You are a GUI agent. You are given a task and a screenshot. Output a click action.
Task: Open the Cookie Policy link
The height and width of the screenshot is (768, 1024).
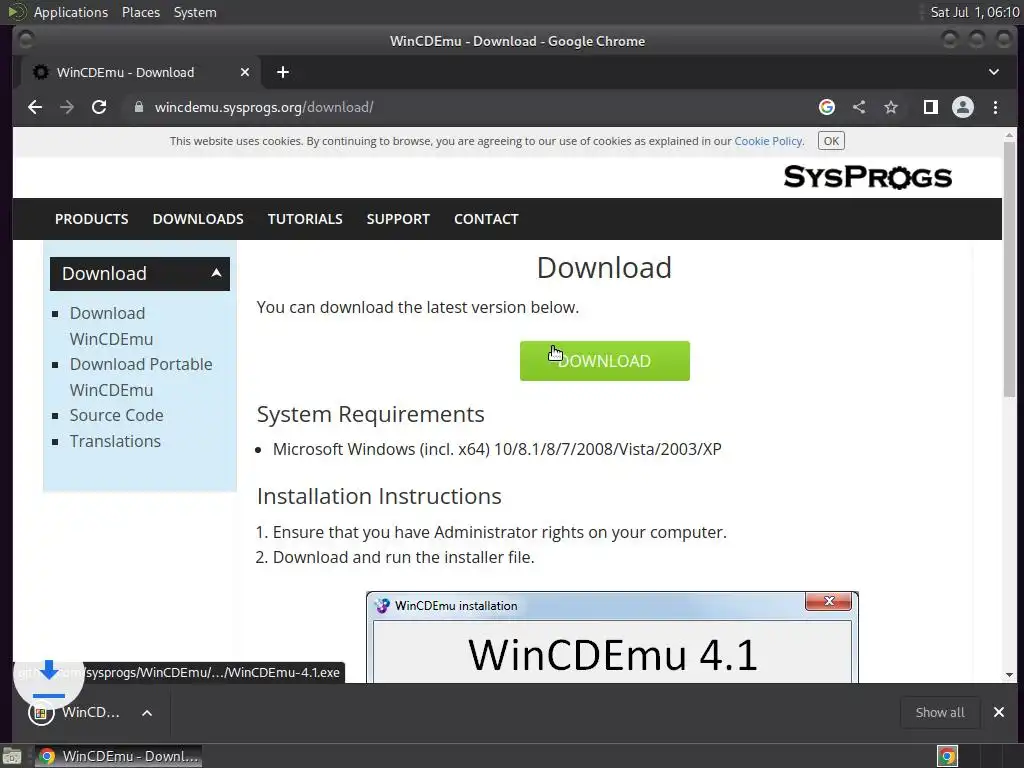point(769,141)
